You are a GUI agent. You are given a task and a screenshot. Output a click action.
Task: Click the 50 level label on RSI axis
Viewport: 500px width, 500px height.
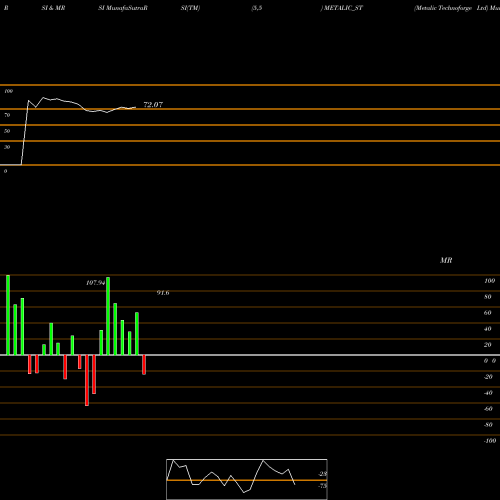(x=7, y=131)
